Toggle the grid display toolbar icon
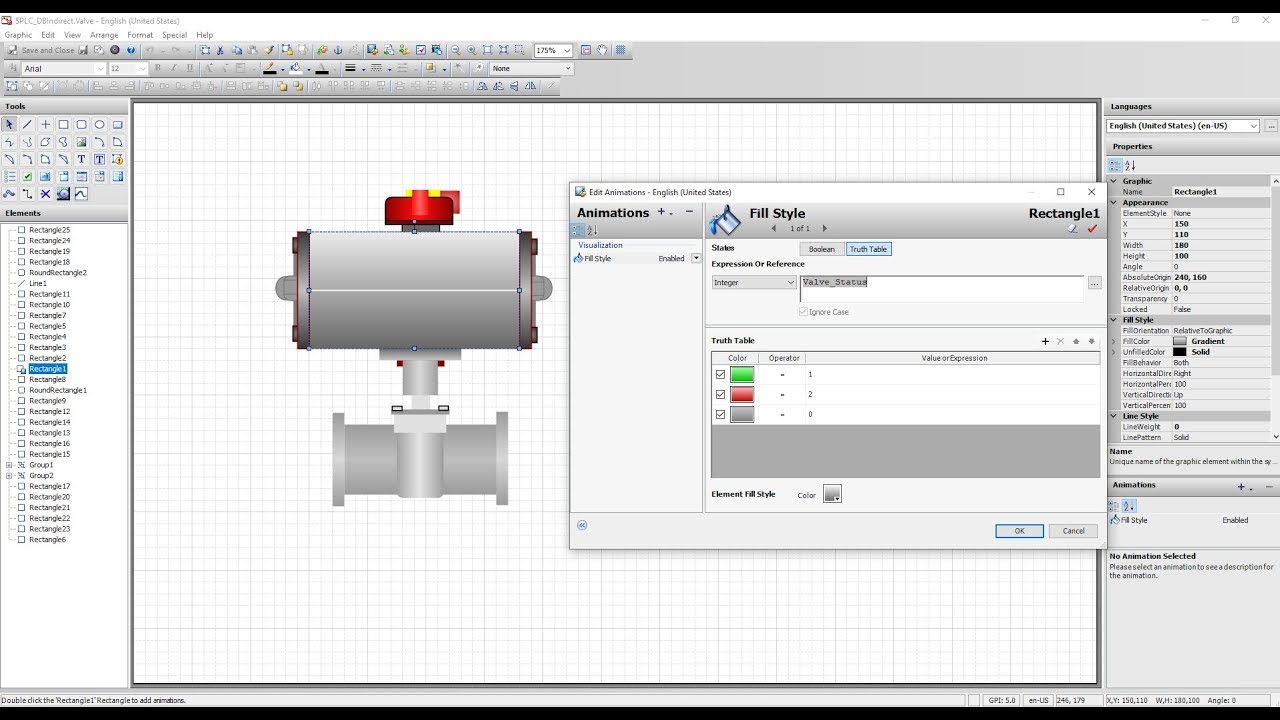 tap(620, 50)
